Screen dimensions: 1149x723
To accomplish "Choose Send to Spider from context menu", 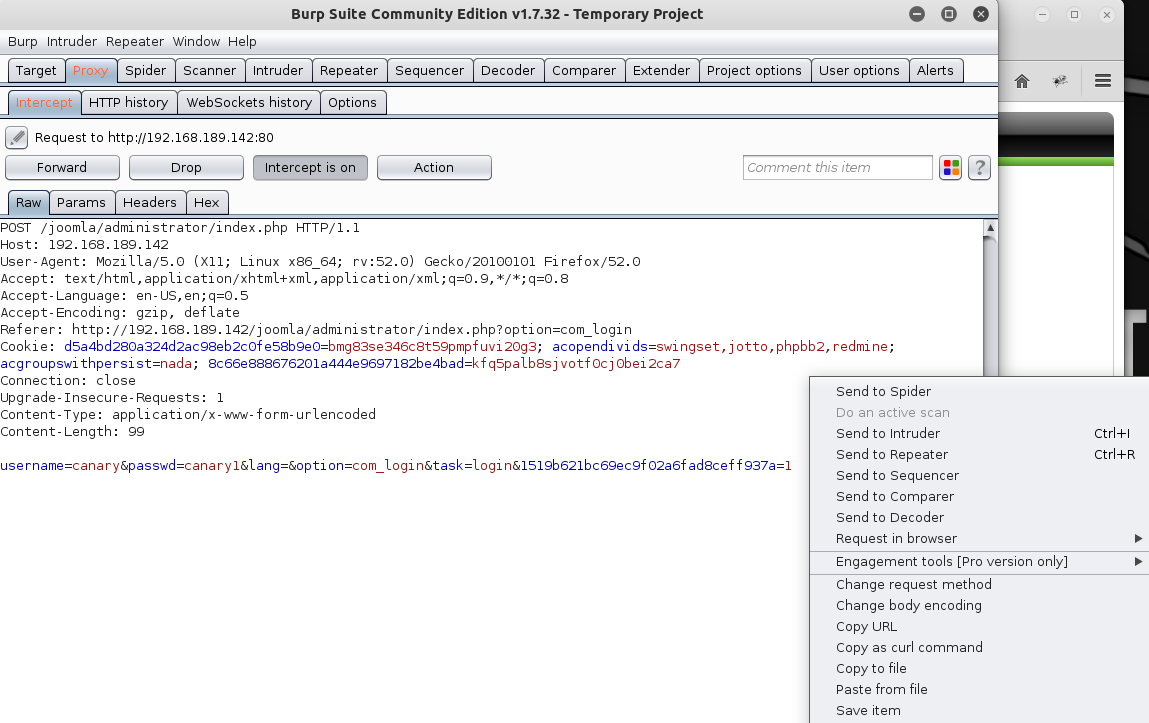I will click(979, 391).
